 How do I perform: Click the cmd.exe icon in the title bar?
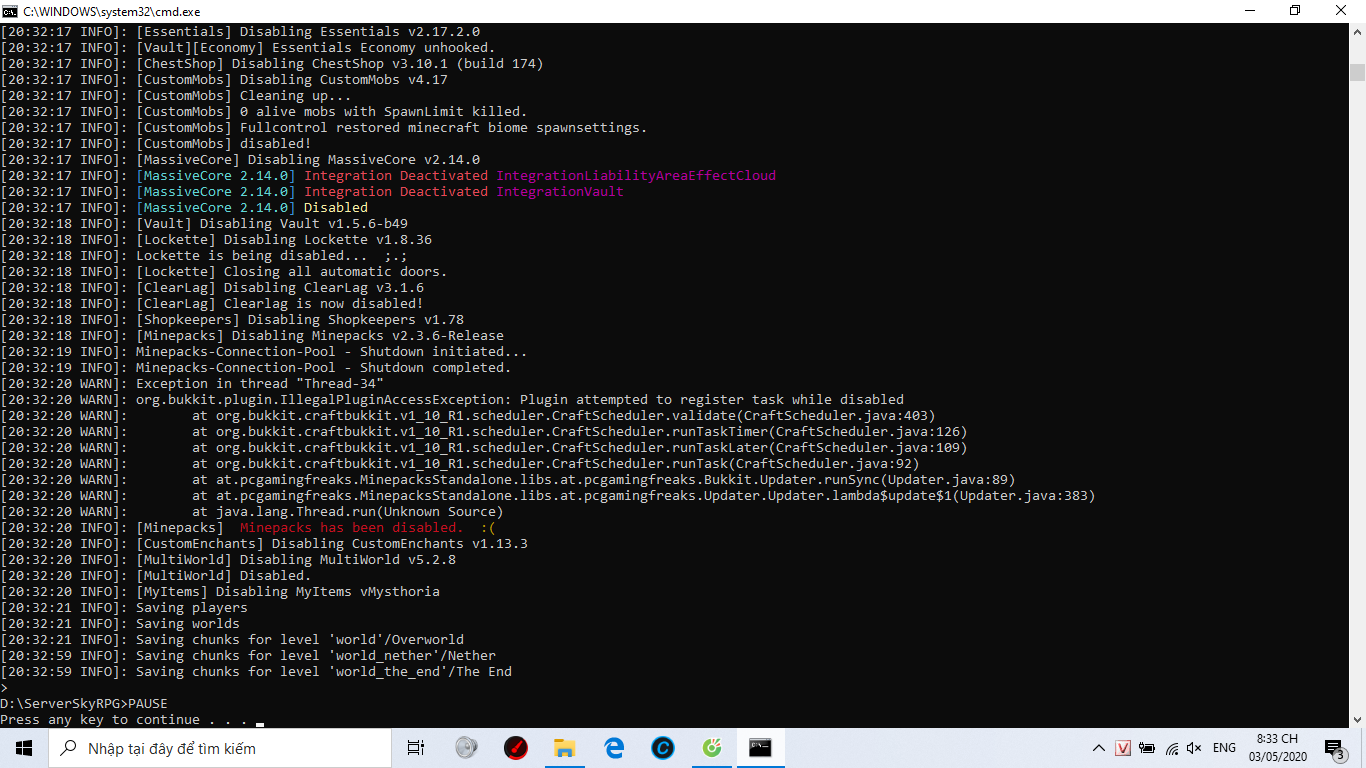point(9,11)
